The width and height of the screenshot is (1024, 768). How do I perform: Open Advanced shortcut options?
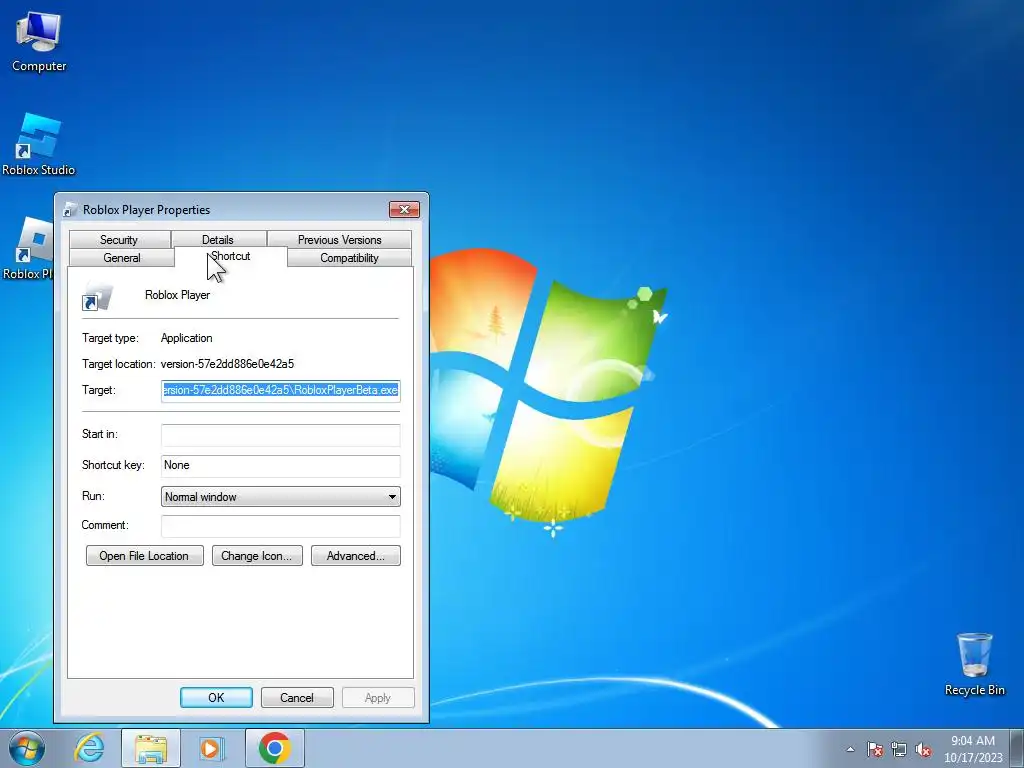pyautogui.click(x=356, y=556)
